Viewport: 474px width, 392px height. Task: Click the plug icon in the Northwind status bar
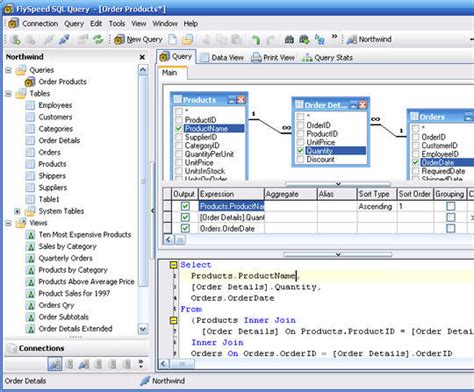(145, 381)
